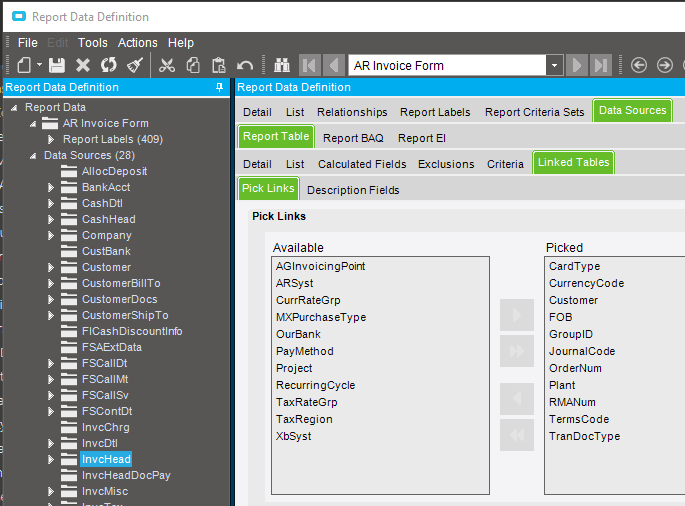Open the Actions menu
685x506 pixels.
coord(138,43)
